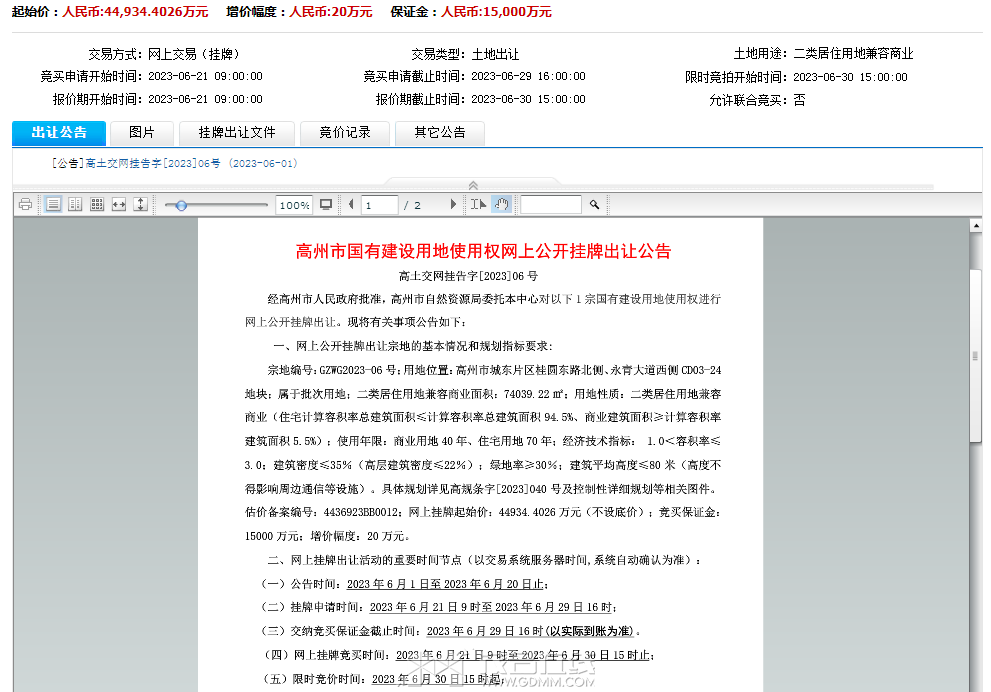
Task: Fit document to page height
Action: coord(140,204)
